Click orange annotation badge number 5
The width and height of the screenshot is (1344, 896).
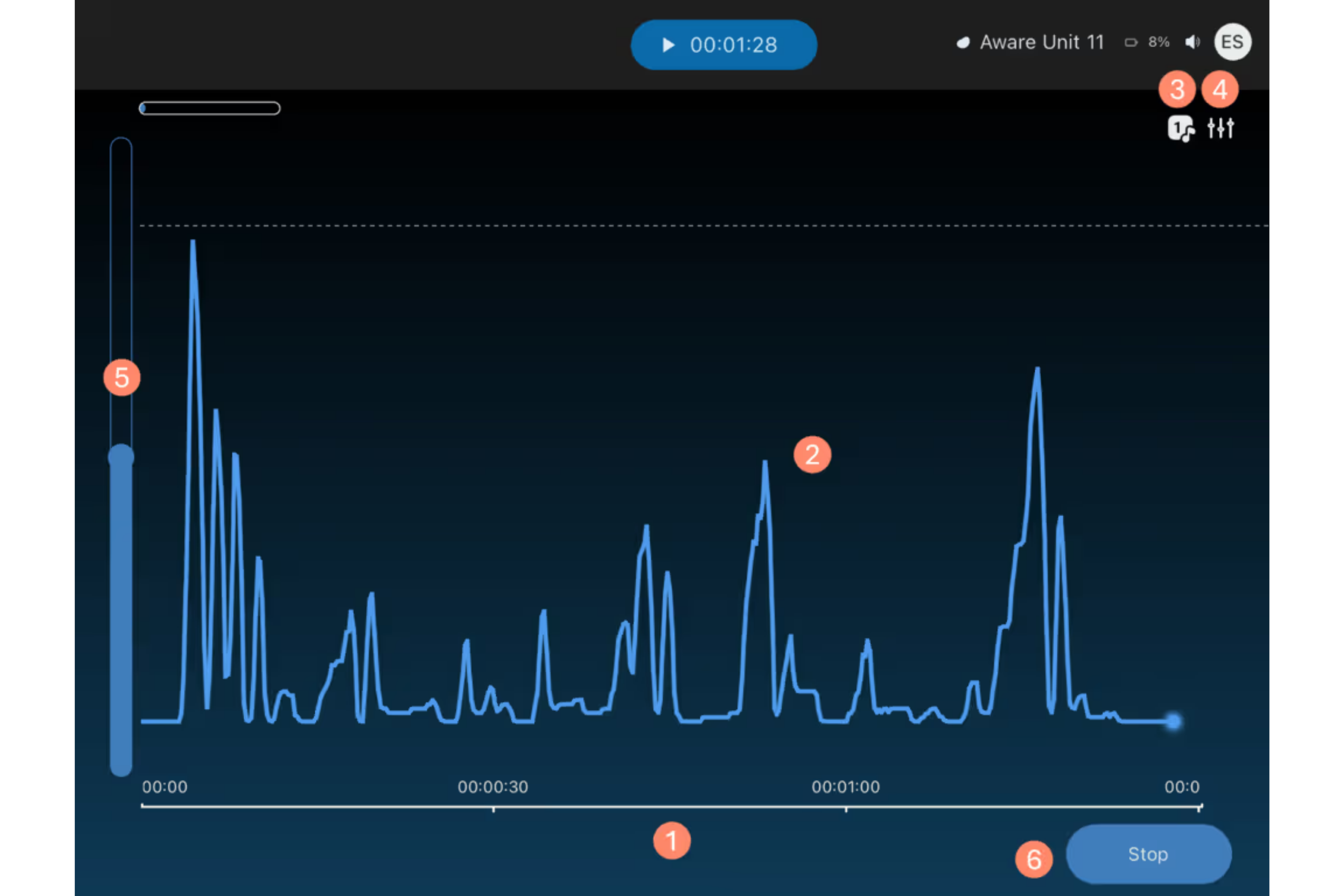[121, 378]
